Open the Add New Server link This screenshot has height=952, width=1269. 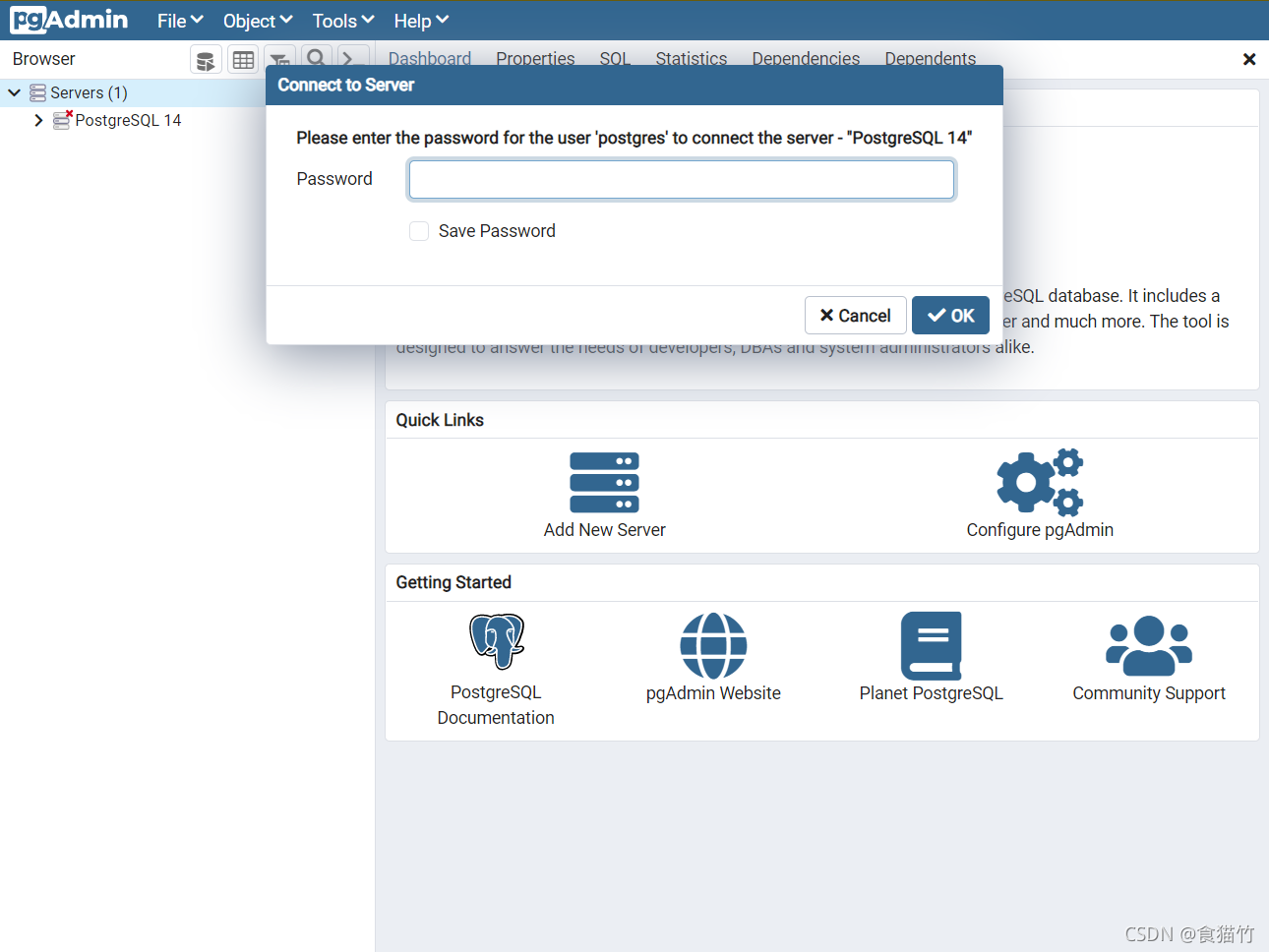click(x=604, y=530)
